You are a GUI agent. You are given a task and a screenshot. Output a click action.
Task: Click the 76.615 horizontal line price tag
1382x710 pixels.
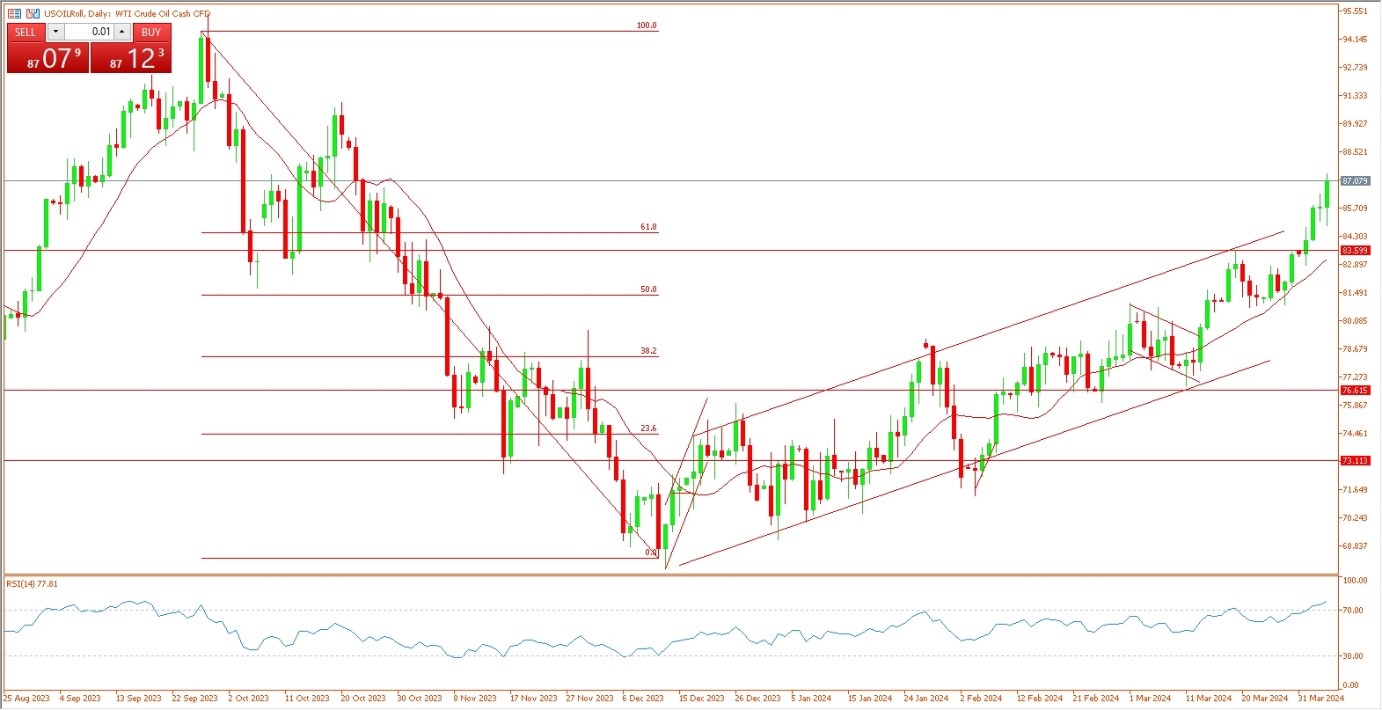1355,390
